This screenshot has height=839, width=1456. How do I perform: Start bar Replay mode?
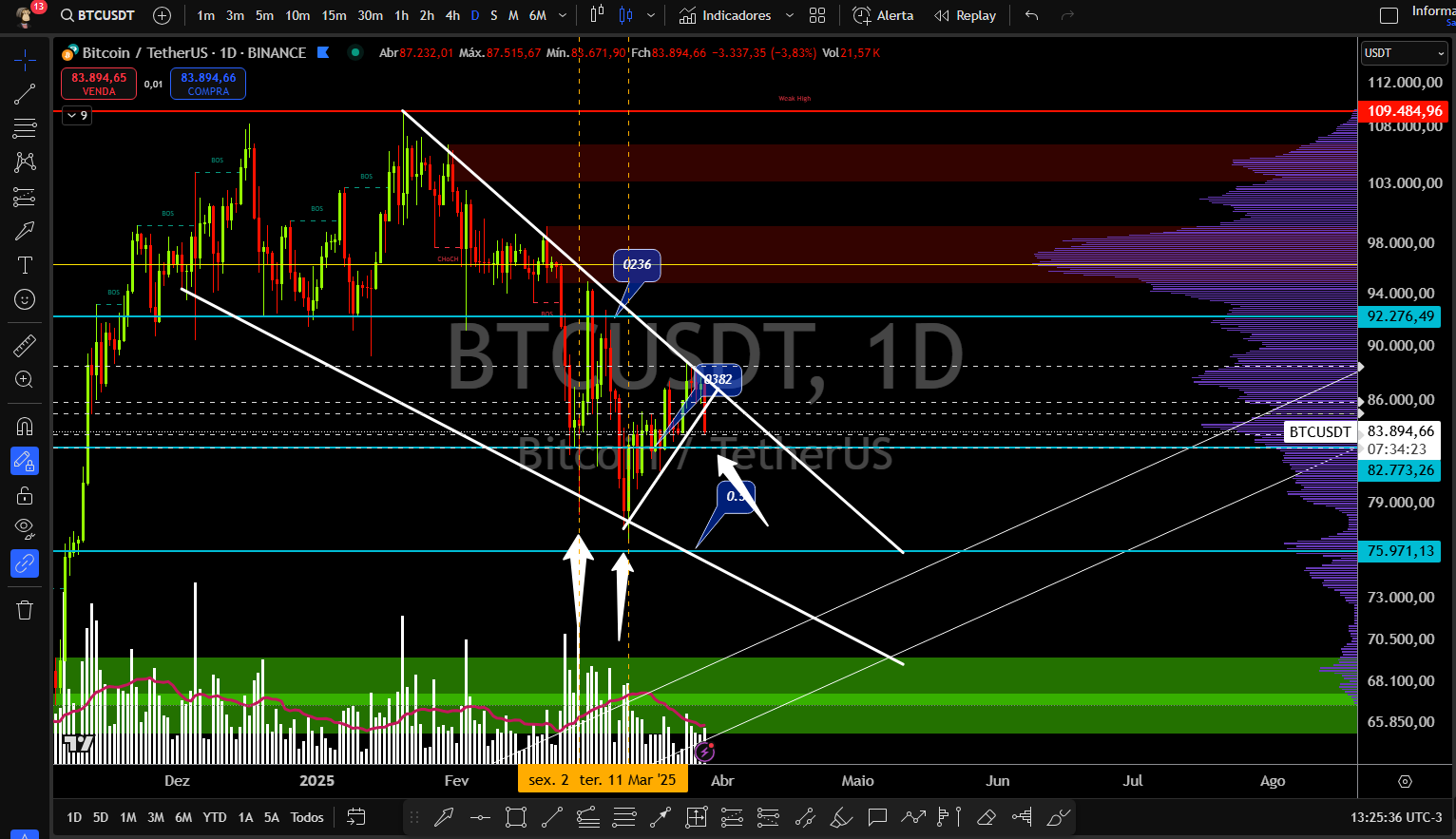coord(966,15)
